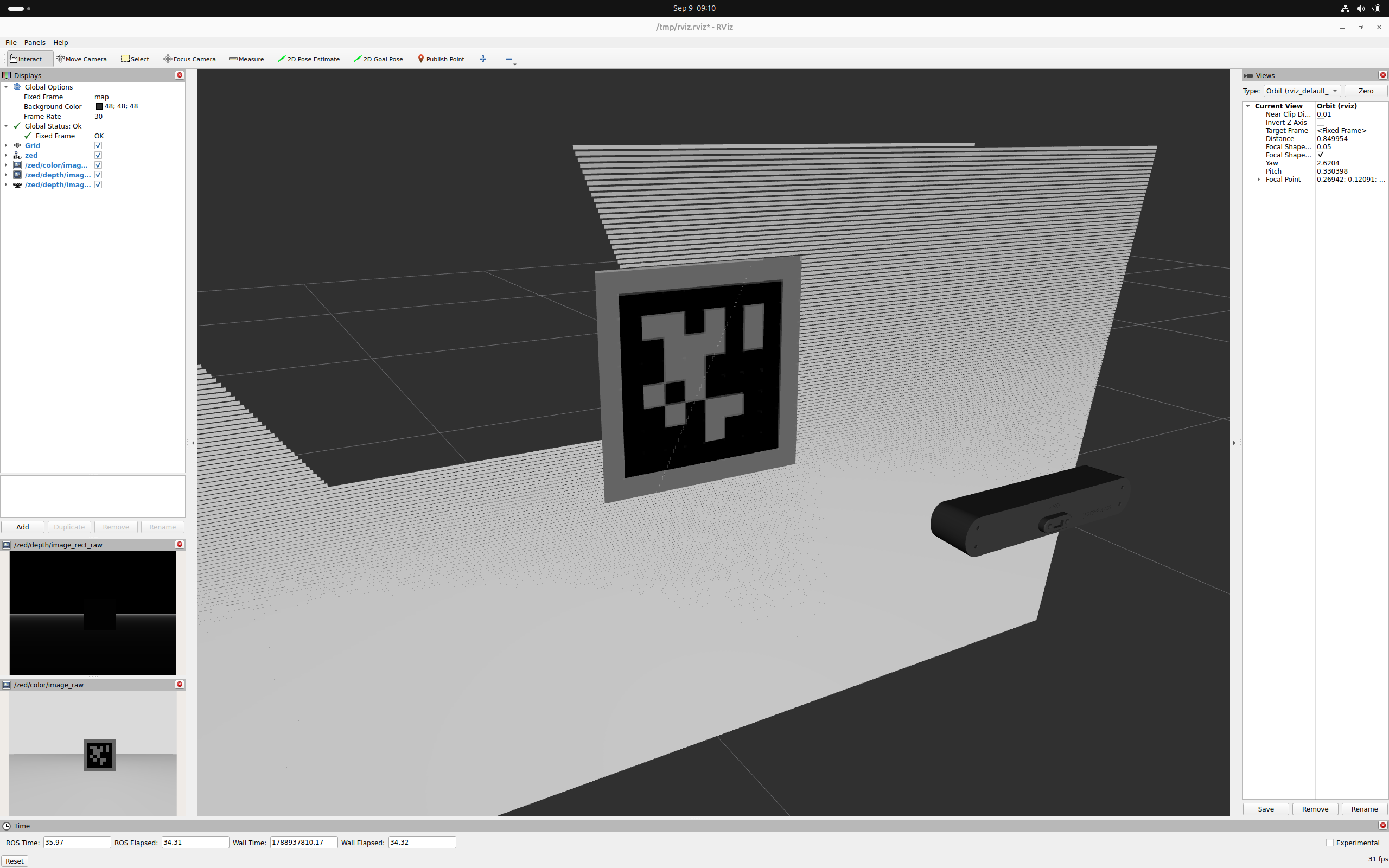The image size is (1389, 868).
Task: Click the zed robot model icon
Action: pos(17,155)
